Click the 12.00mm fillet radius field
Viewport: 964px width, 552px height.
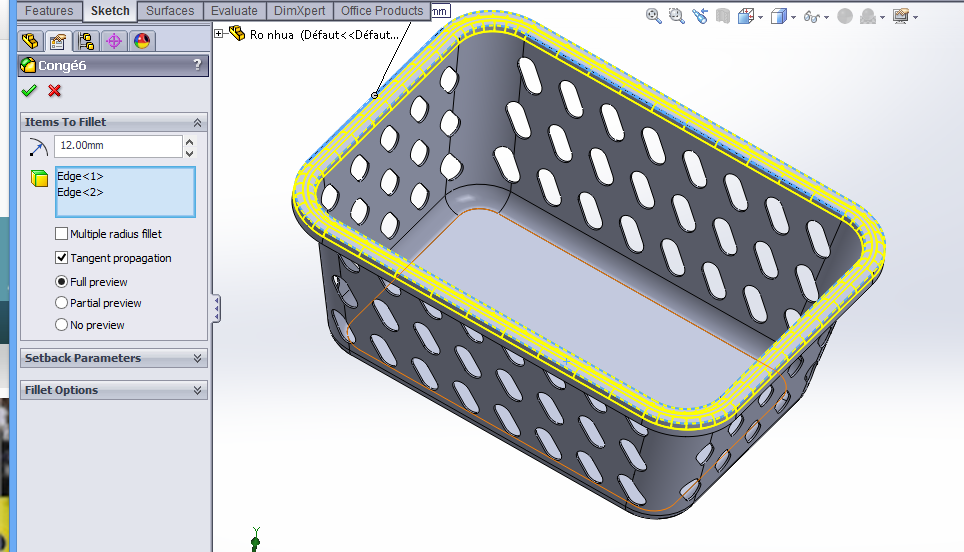pos(116,147)
